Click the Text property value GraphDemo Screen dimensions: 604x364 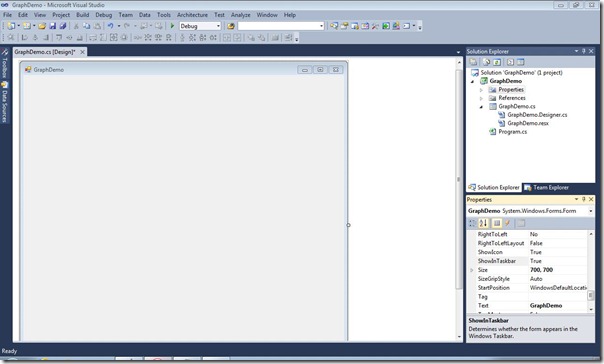[546, 305]
